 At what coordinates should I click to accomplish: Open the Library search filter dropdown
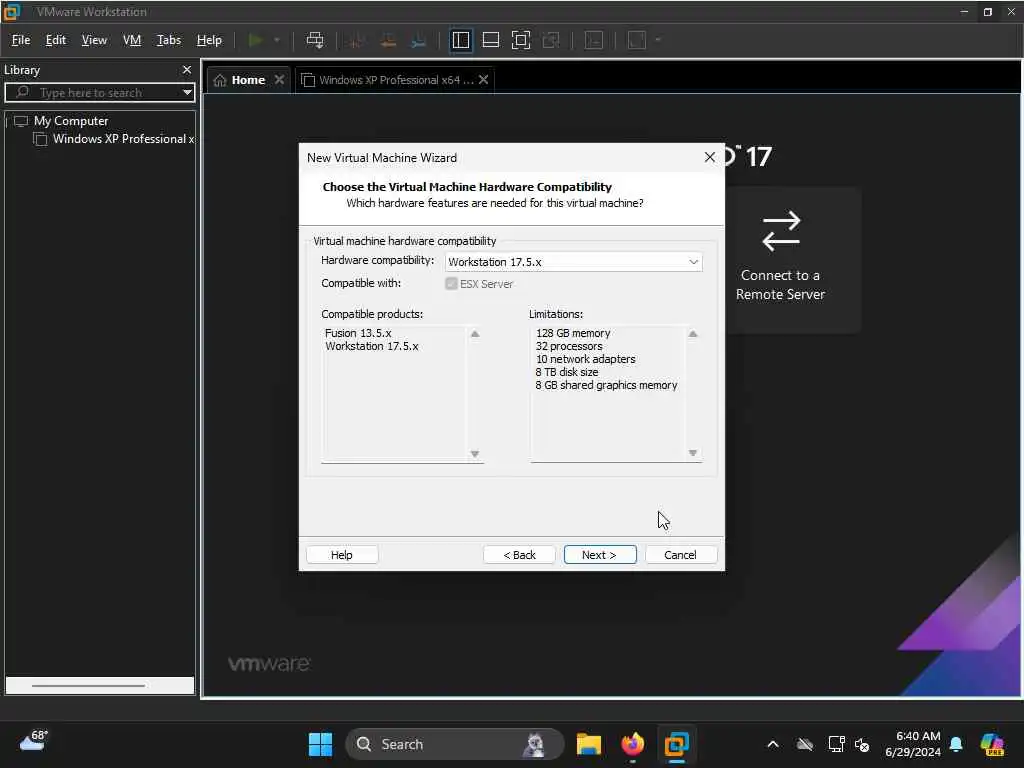click(187, 93)
